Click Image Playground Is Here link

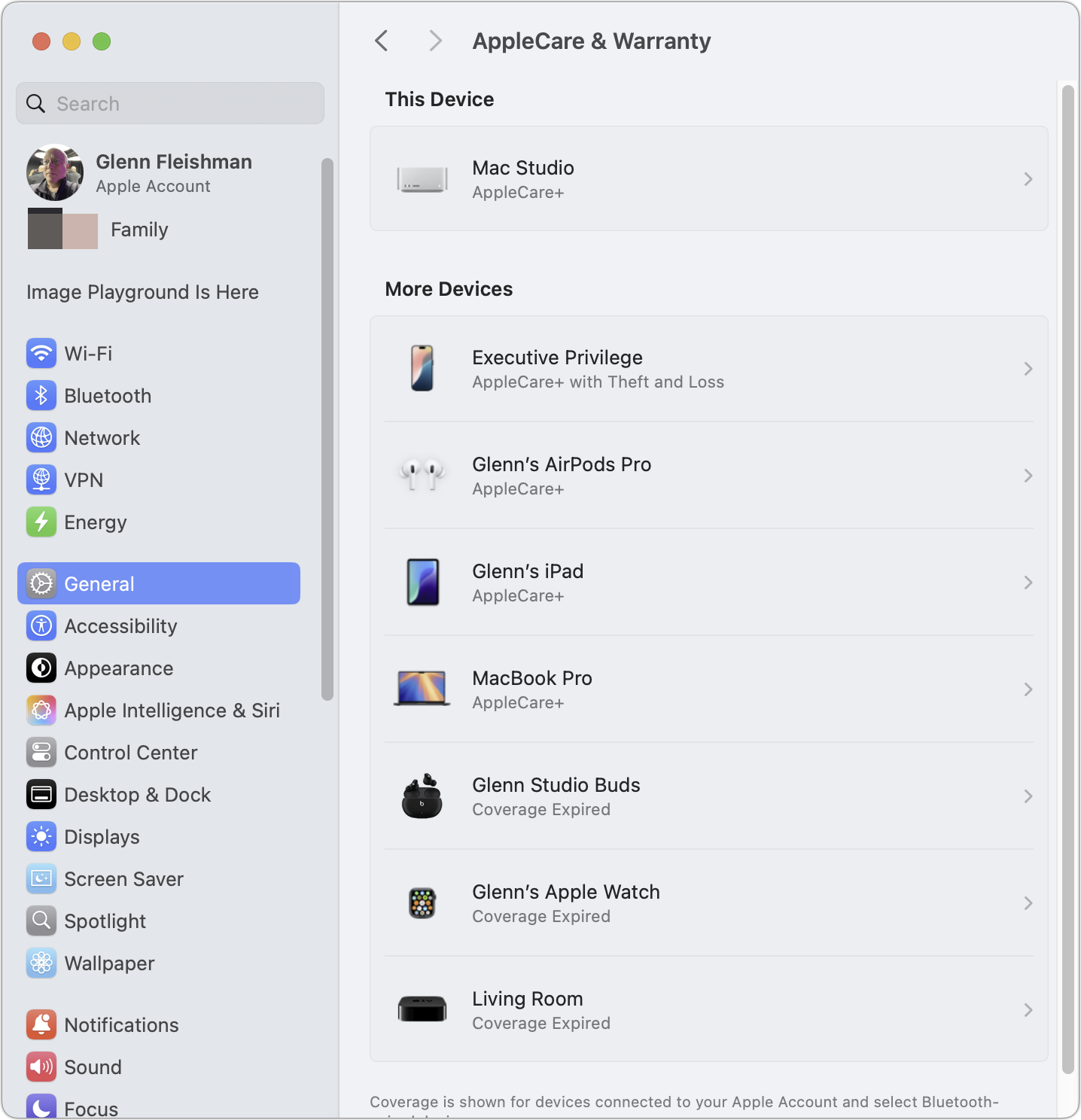pyautogui.click(x=142, y=292)
